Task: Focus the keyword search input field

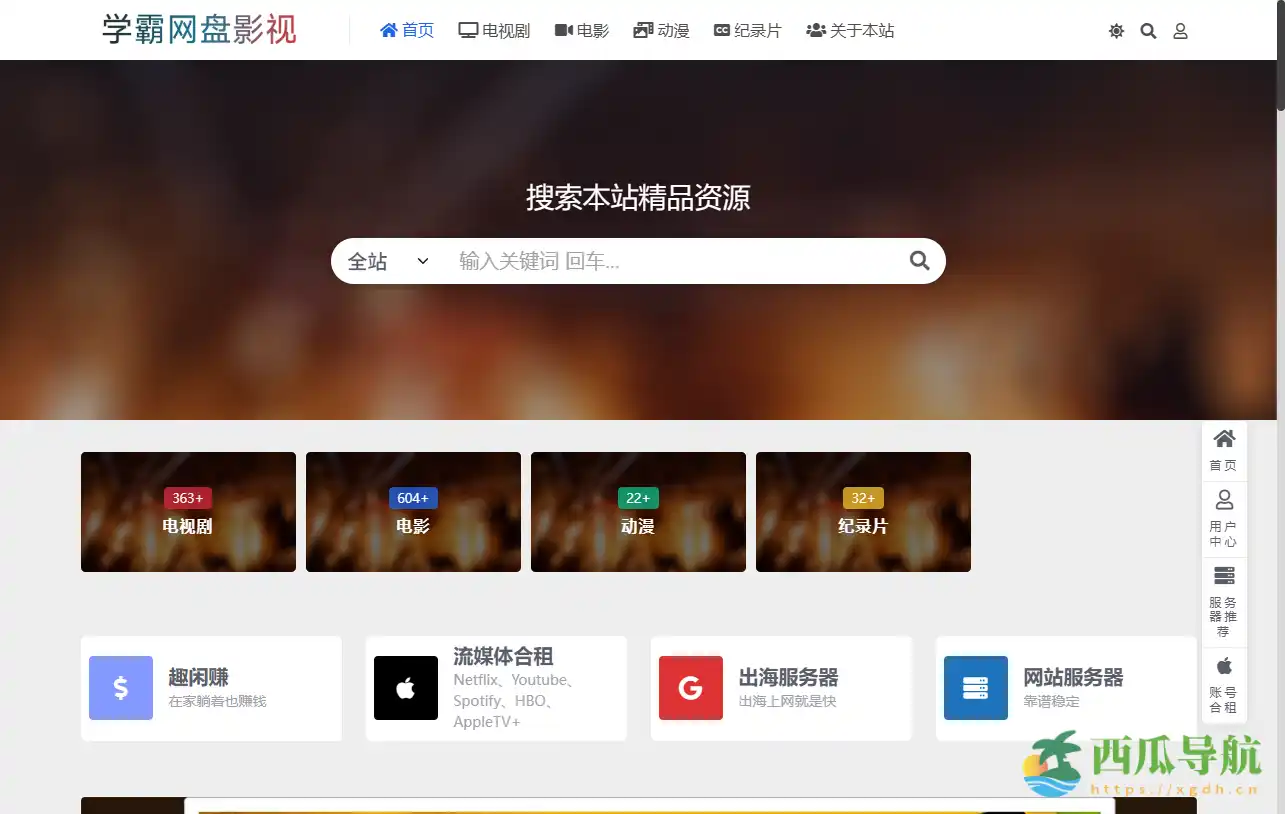Action: [670, 261]
